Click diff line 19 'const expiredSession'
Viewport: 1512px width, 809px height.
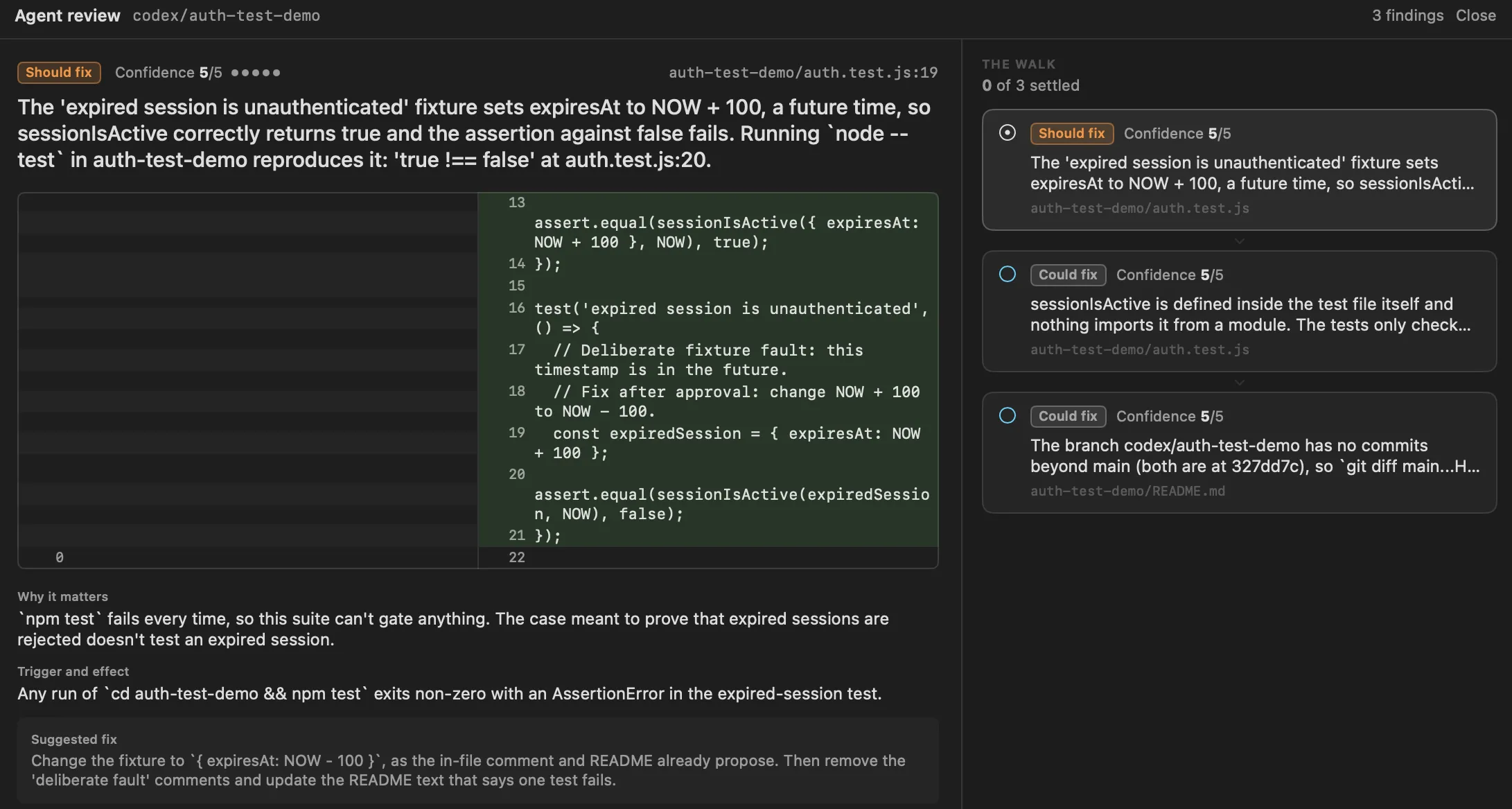(708, 443)
